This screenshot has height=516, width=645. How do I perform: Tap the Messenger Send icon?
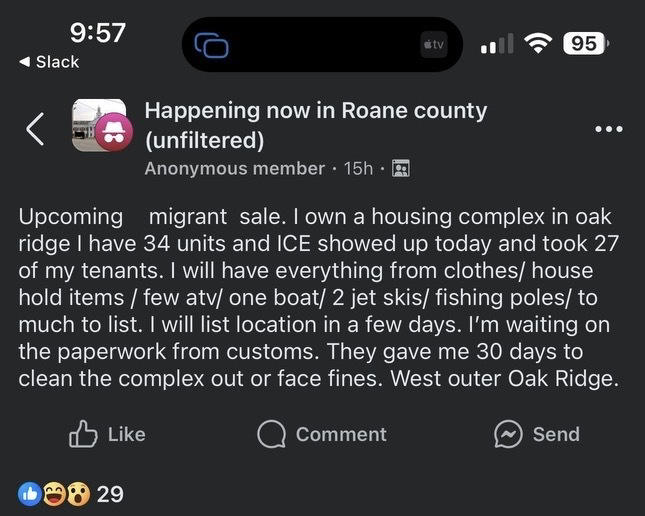tap(510, 433)
